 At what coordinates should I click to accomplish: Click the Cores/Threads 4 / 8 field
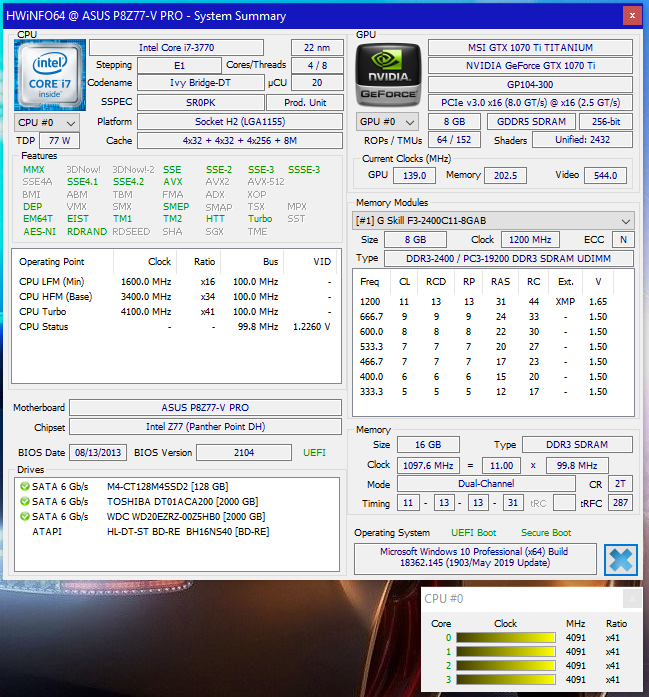click(317, 65)
